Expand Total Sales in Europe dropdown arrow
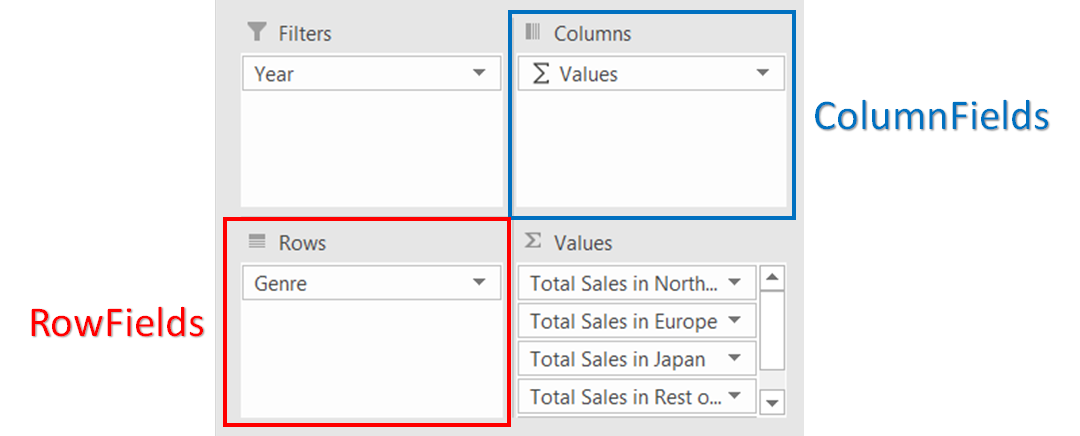1080x436 pixels. (x=735, y=321)
